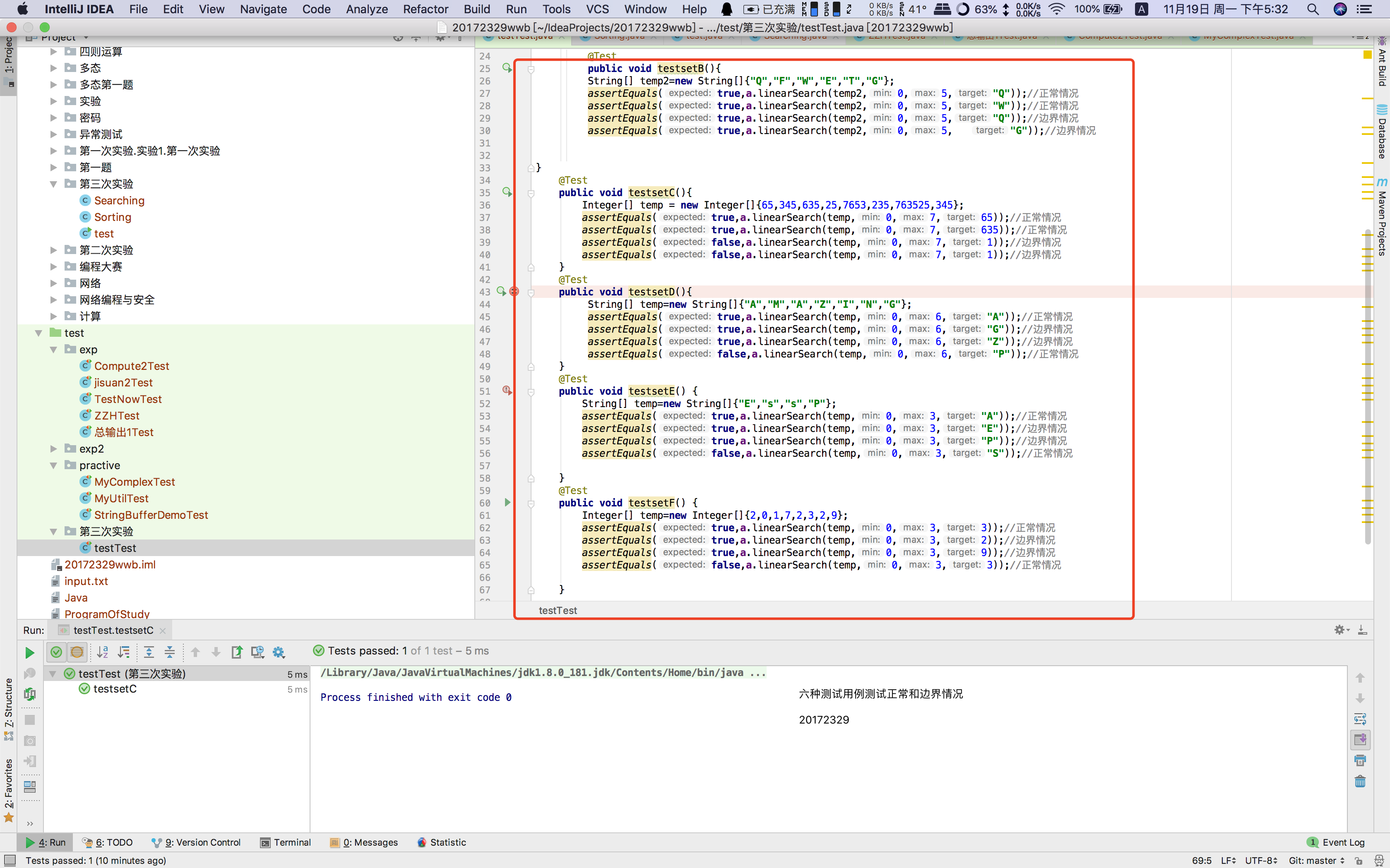This screenshot has height=868, width=1390.
Task: Click the Dump Threads camera icon
Action: pyautogui.click(x=30, y=741)
